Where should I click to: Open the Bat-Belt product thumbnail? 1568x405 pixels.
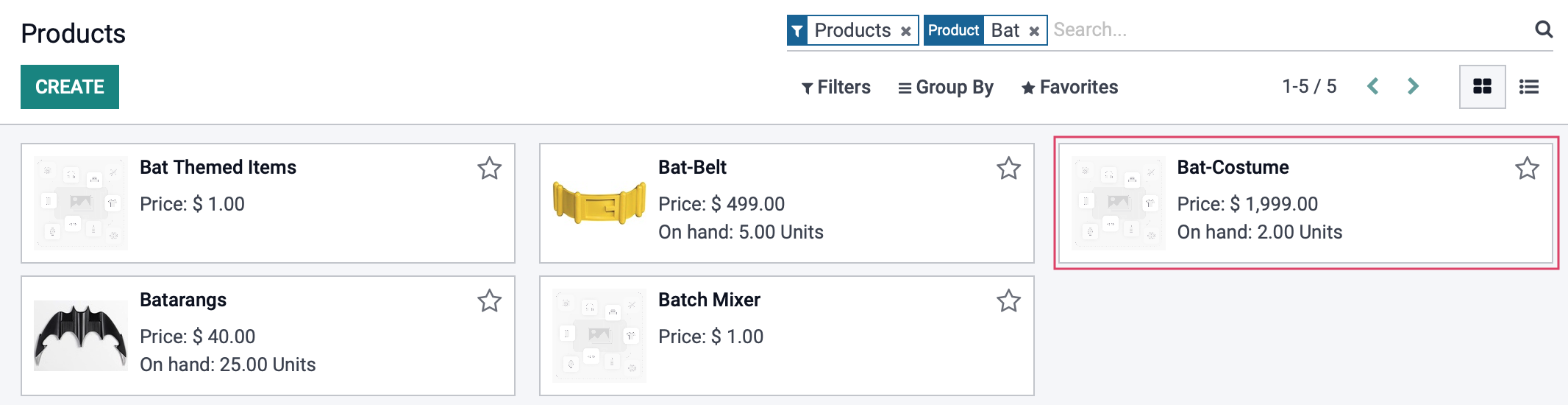599,203
